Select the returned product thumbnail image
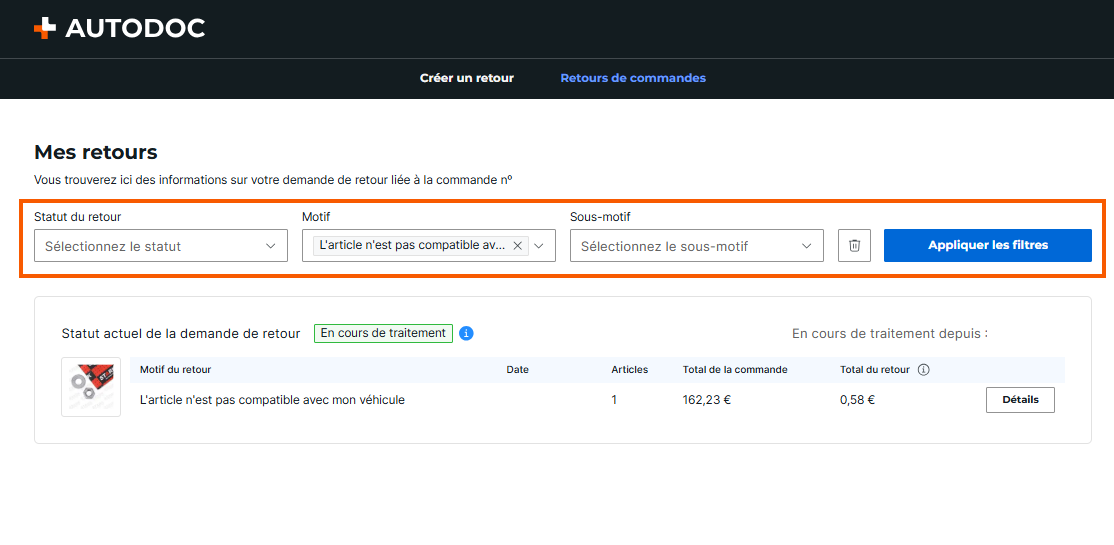This screenshot has height=545, width=1114. pyautogui.click(x=91, y=387)
